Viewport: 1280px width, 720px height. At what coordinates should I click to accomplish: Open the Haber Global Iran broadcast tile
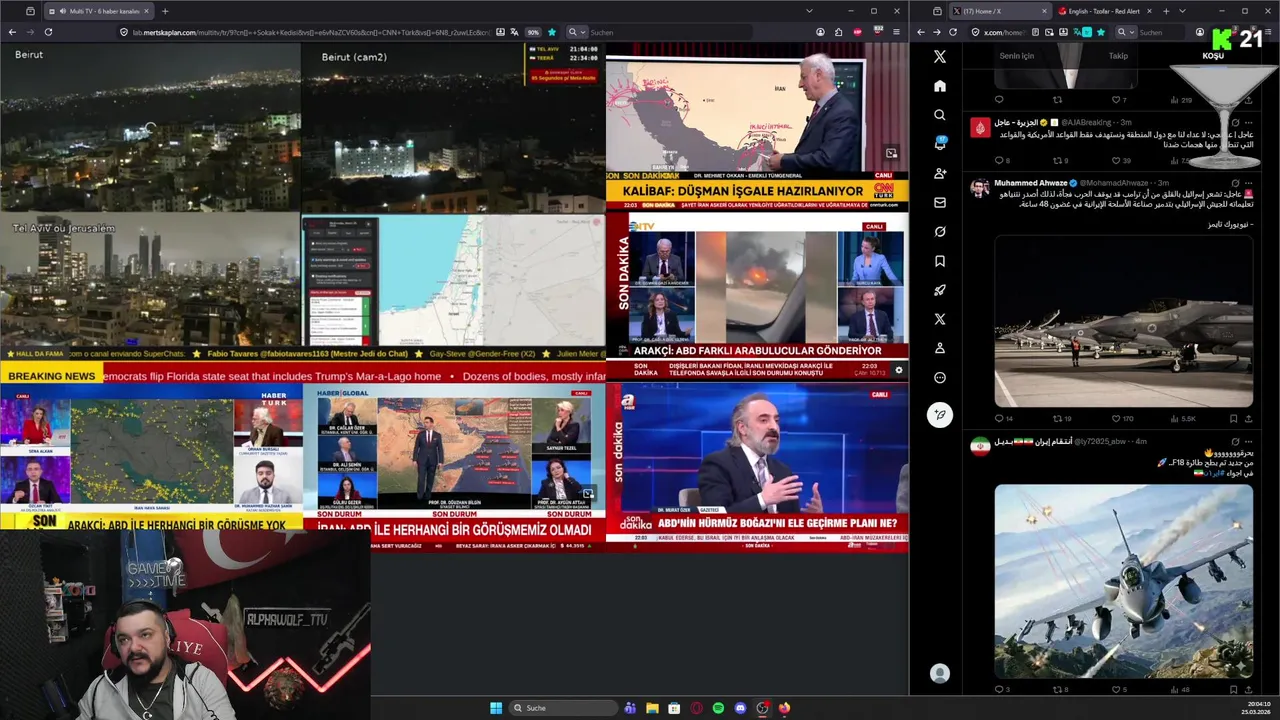[453, 467]
